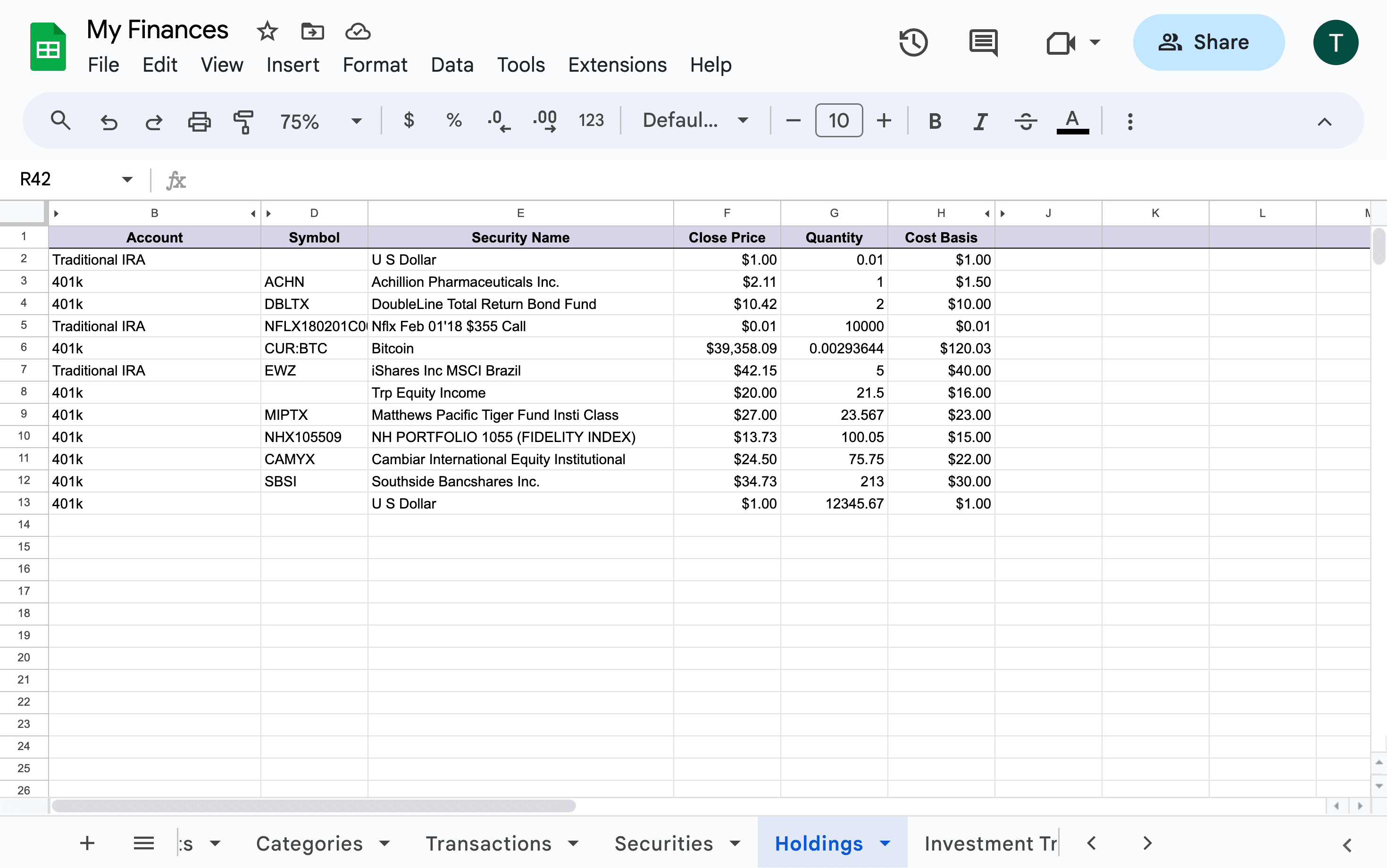Image resolution: width=1387 pixels, height=868 pixels.
Task: Open more number formats 123
Action: (x=591, y=121)
